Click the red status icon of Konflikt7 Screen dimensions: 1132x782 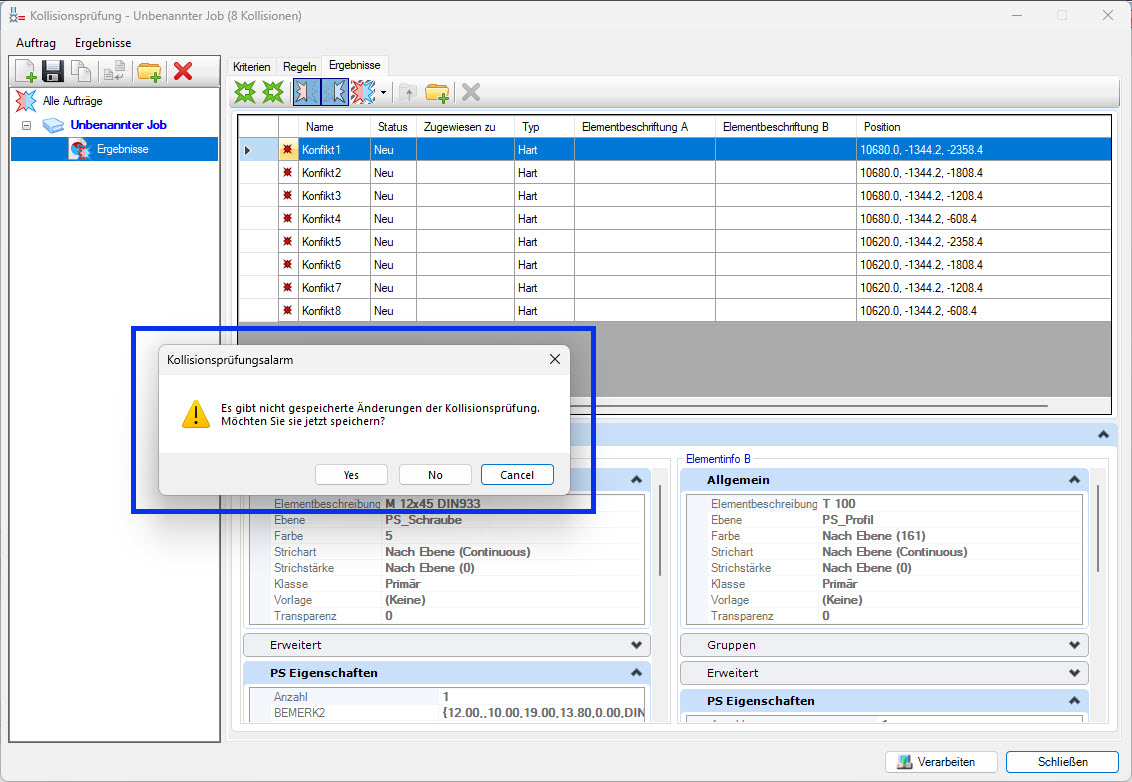(x=288, y=287)
